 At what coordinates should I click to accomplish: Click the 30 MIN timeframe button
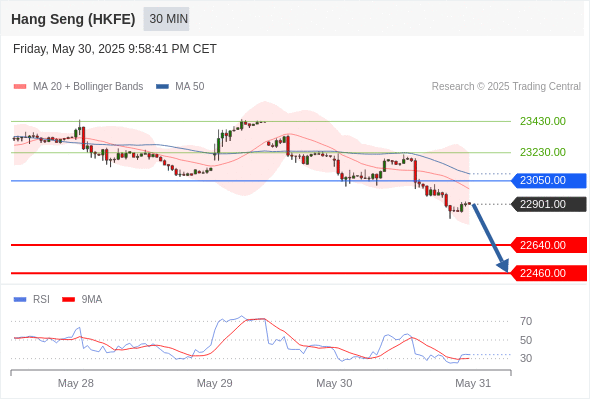(166, 19)
